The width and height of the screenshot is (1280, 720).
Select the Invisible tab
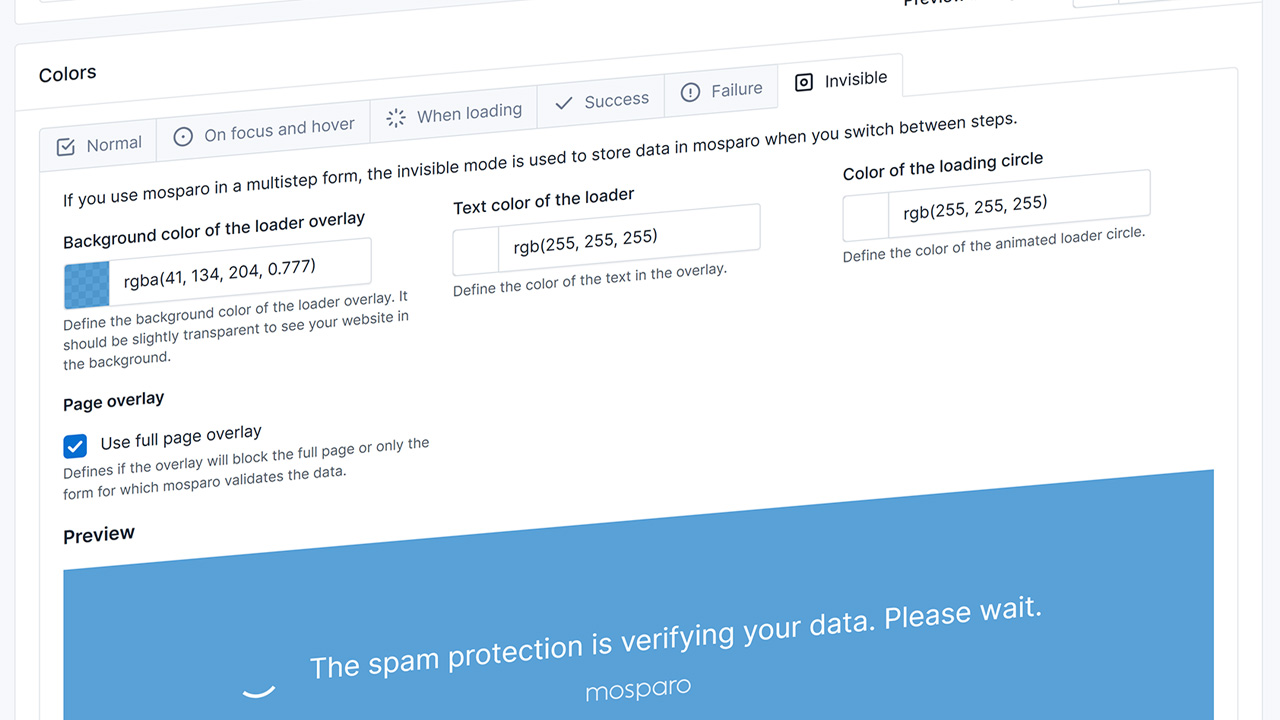point(840,81)
